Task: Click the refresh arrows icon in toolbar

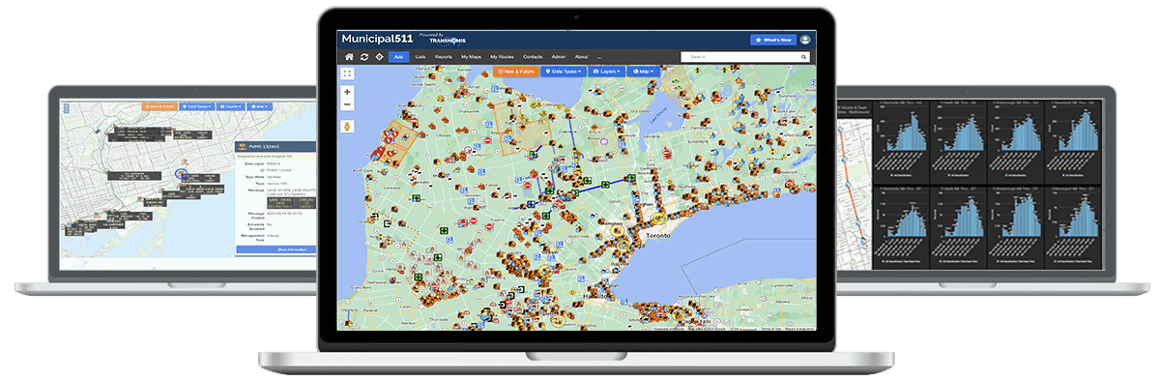Action: (x=364, y=57)
